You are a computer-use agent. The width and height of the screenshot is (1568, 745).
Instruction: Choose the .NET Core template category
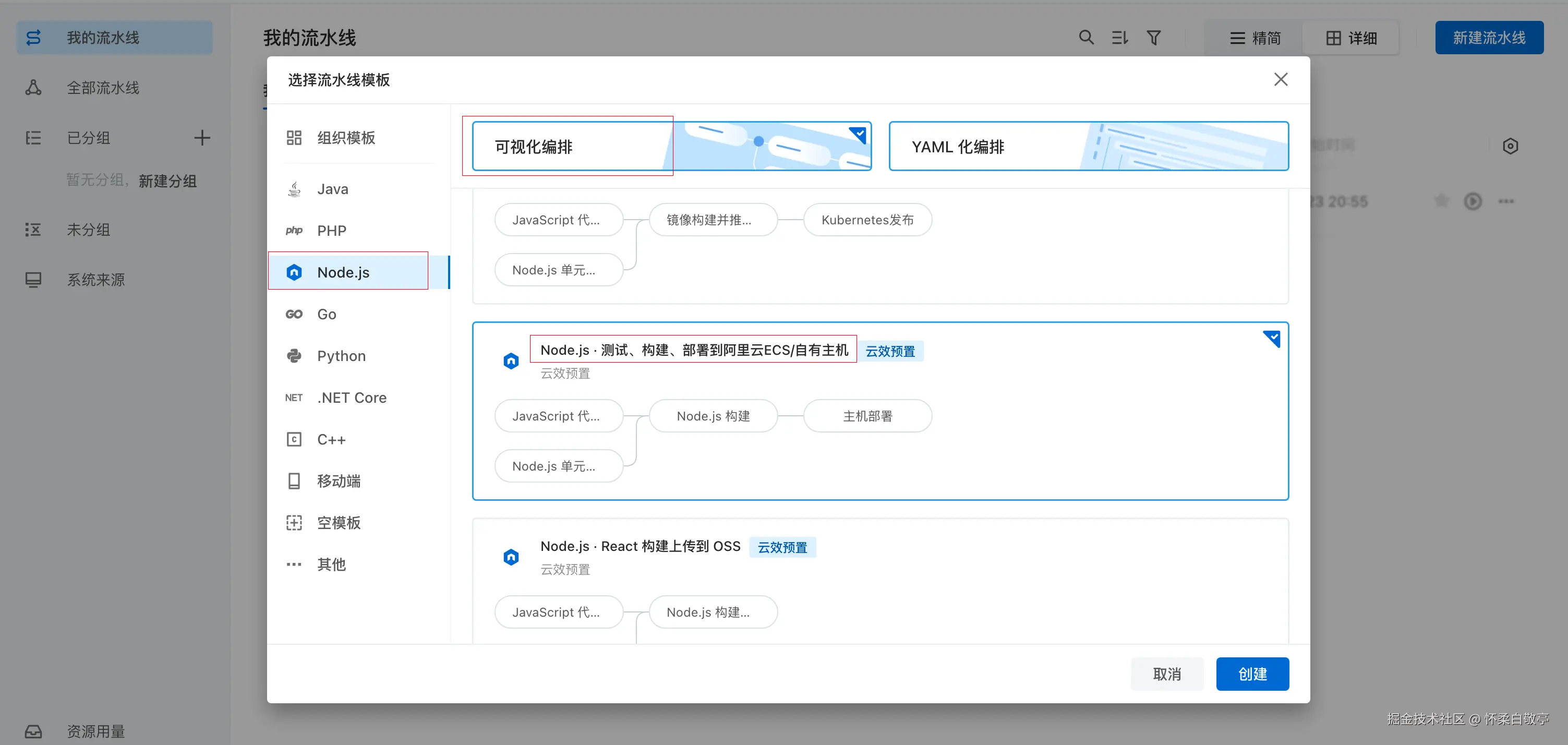click(359, 398)
